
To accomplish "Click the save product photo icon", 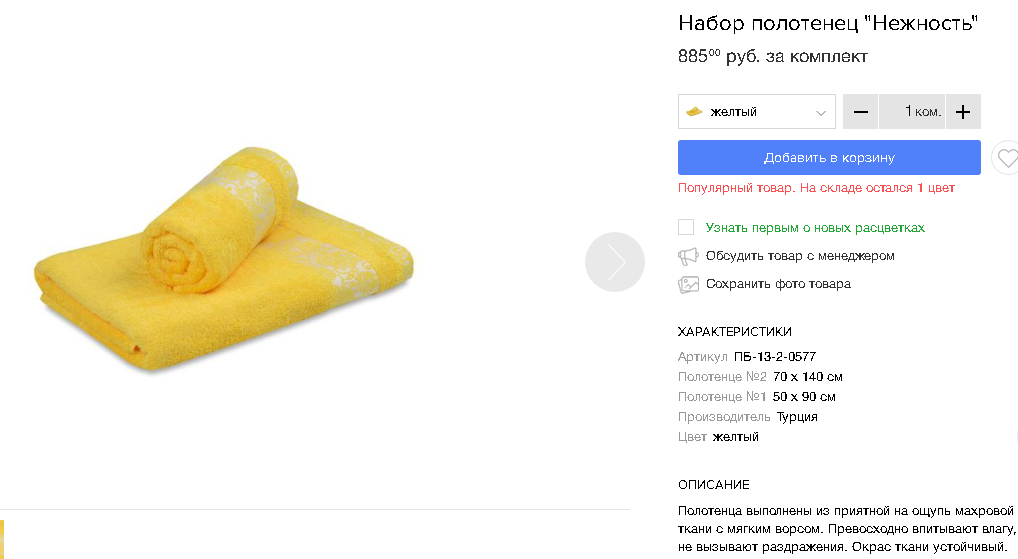I will pos(688,284).
